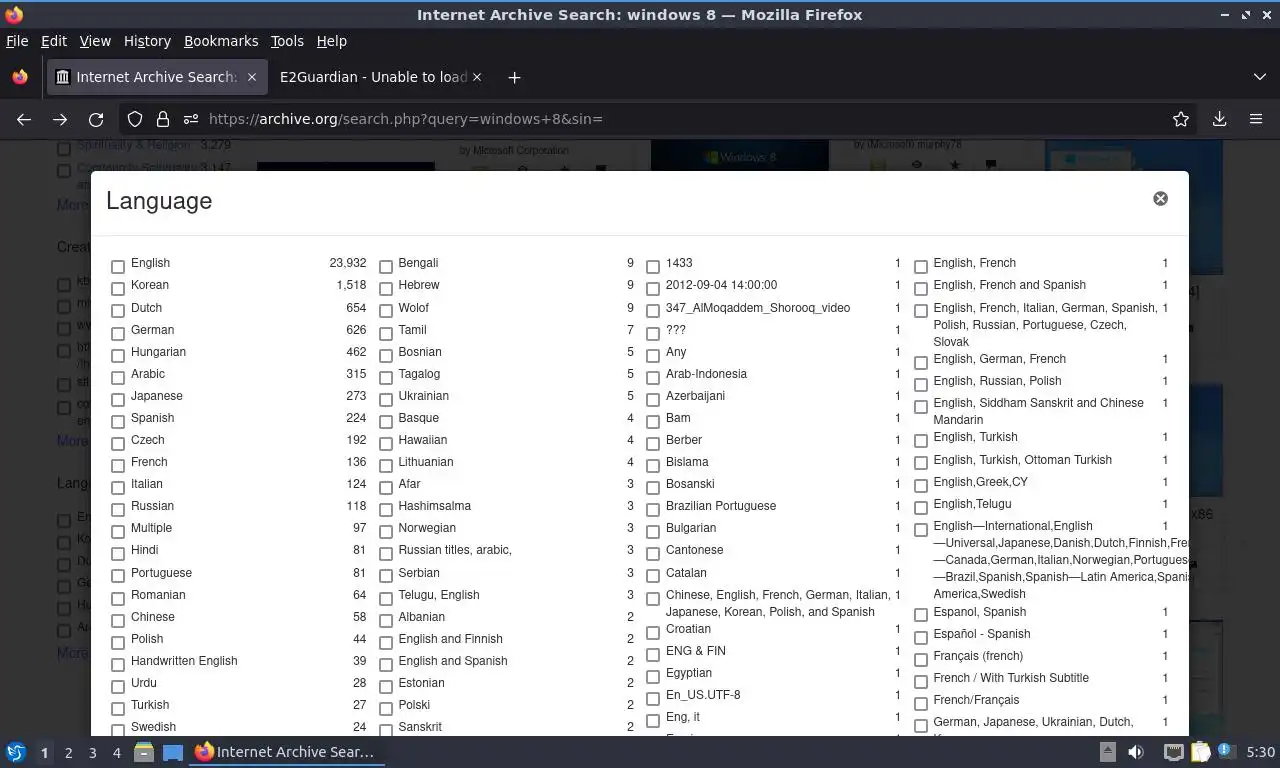Check the Bengali checkbox

coord(386,266)
